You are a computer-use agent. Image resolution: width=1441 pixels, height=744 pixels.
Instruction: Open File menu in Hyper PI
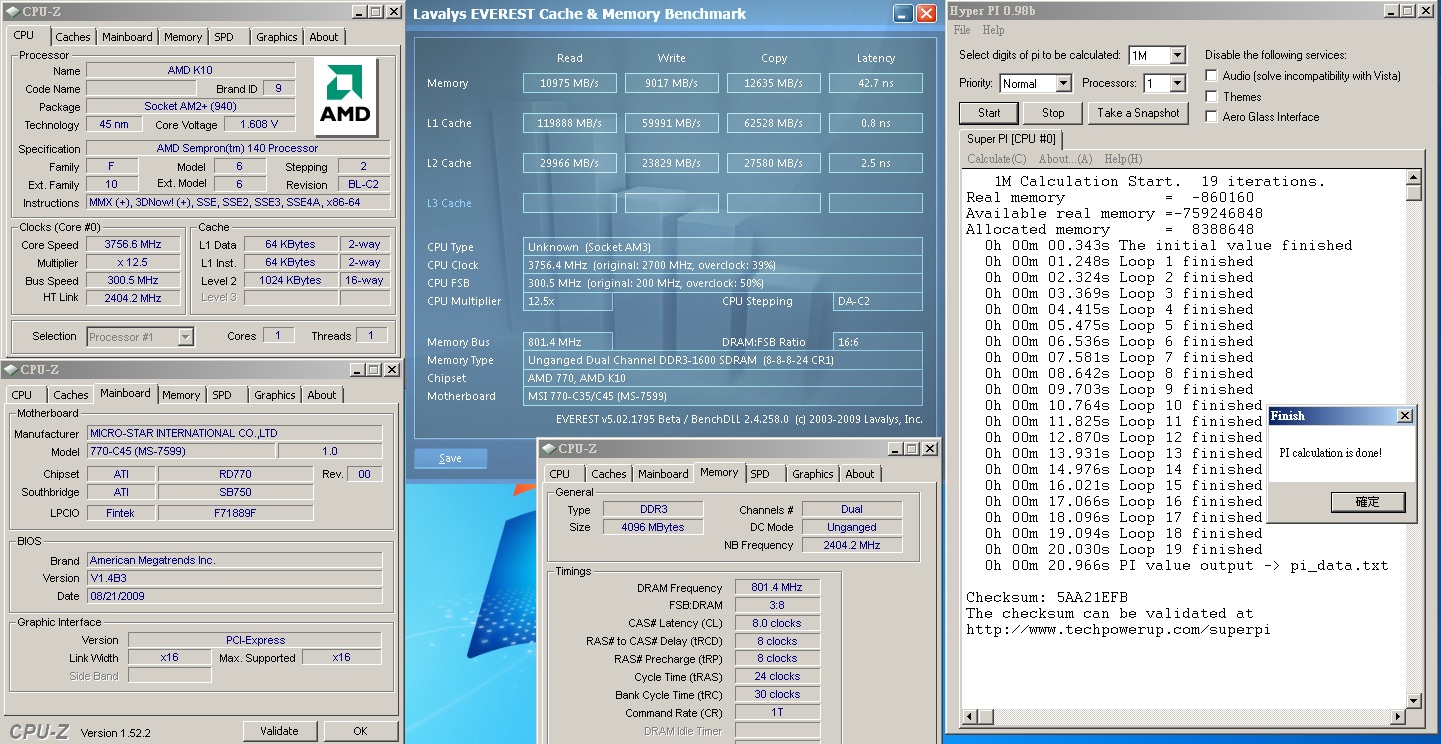(962, 30)
